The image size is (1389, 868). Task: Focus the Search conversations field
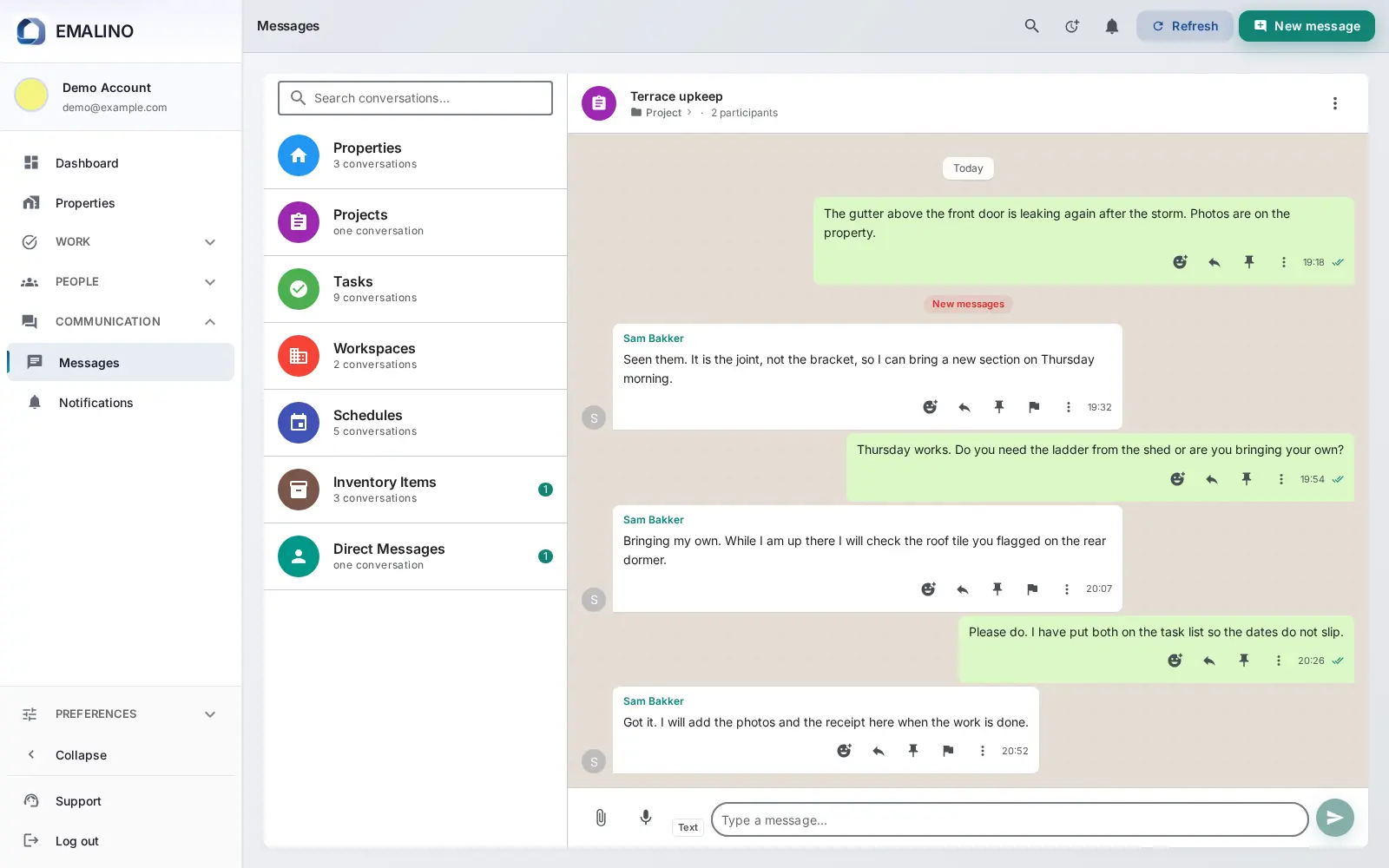(x=415, y=98)
